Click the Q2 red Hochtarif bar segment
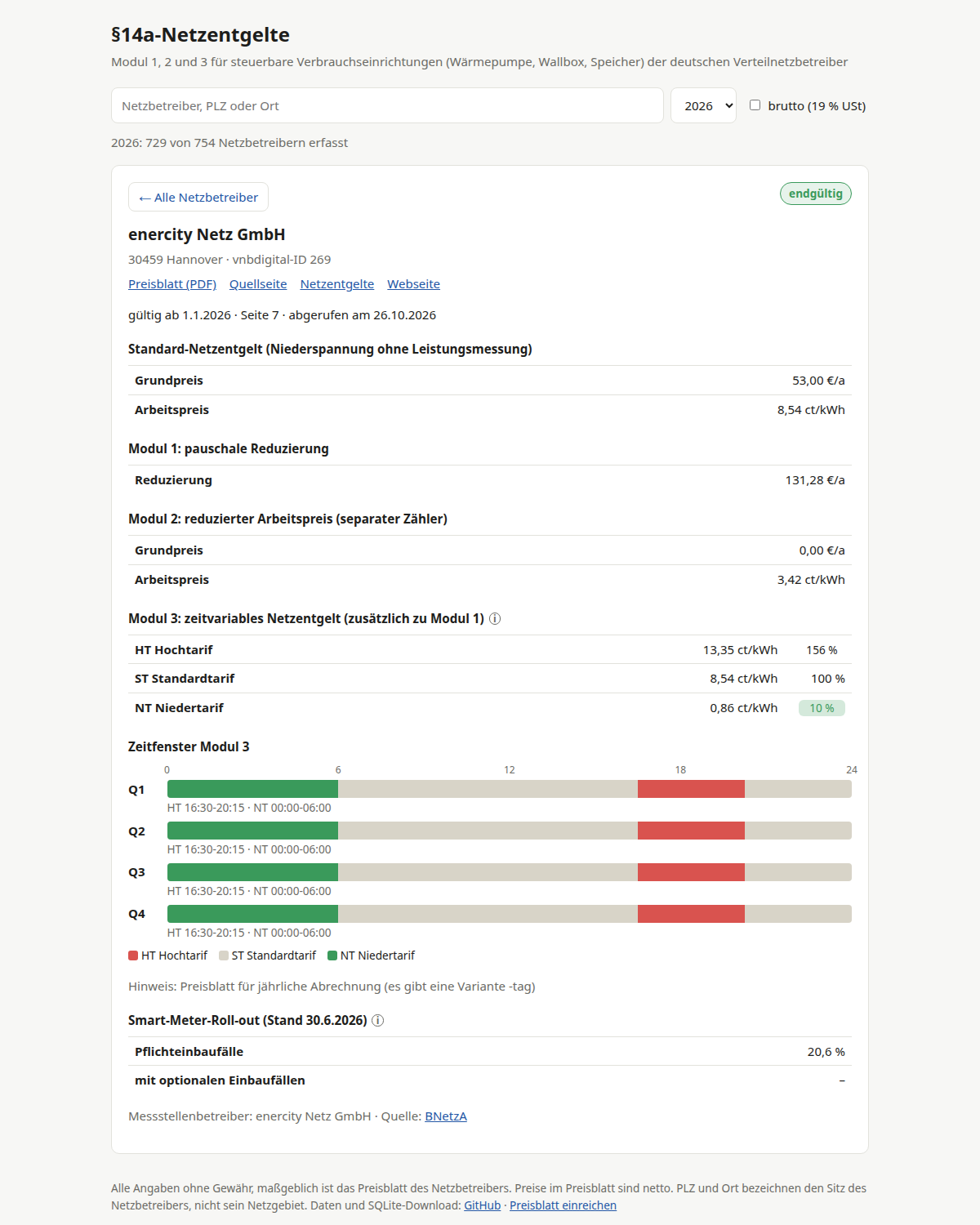This screenshot has width=980, height=1225. pos(691,831)
